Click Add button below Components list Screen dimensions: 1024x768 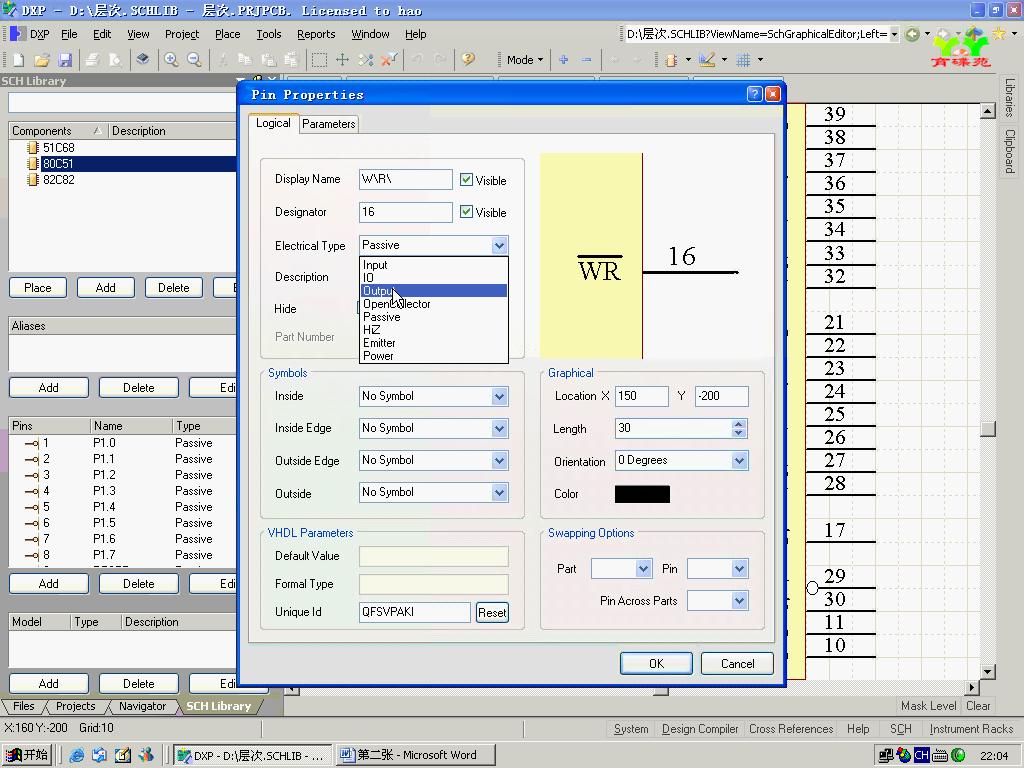(106, 288)
